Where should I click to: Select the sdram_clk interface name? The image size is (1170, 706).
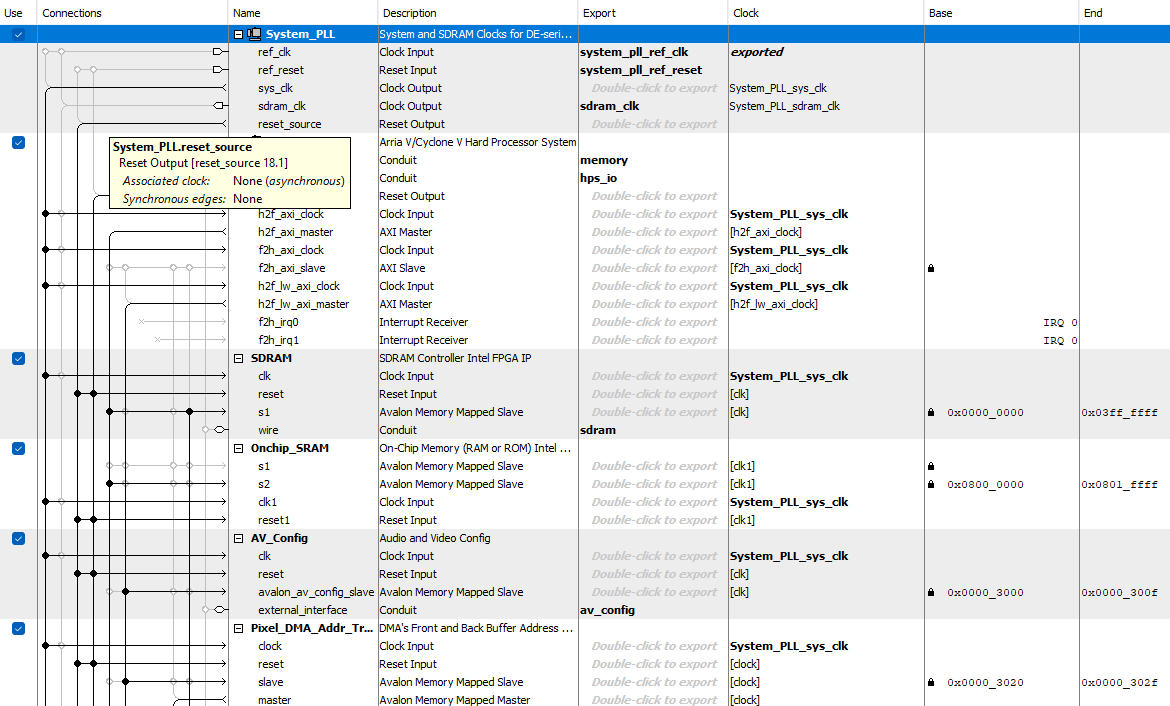(282, 106)
